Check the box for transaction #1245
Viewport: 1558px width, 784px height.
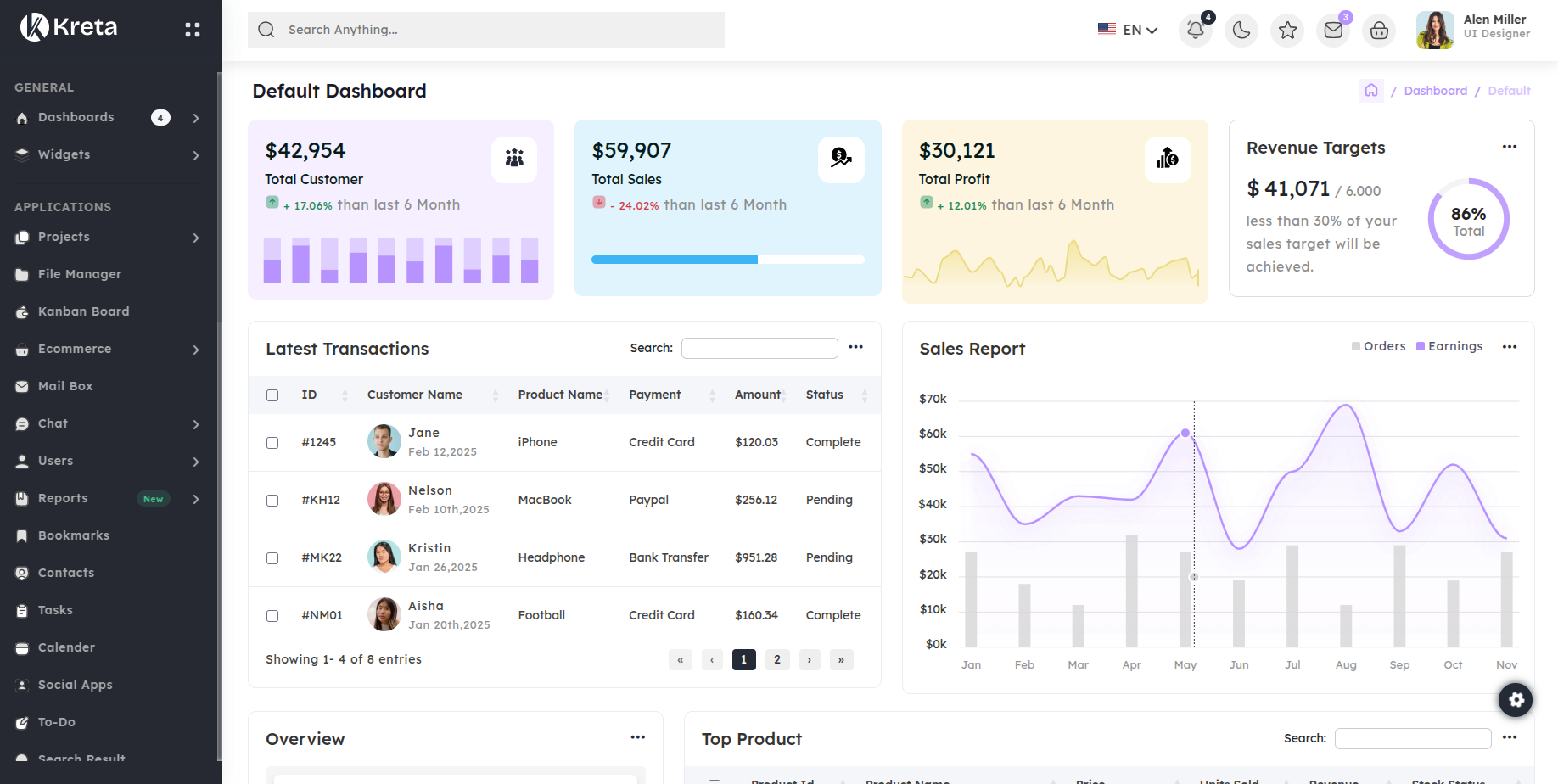click(272, 443)
